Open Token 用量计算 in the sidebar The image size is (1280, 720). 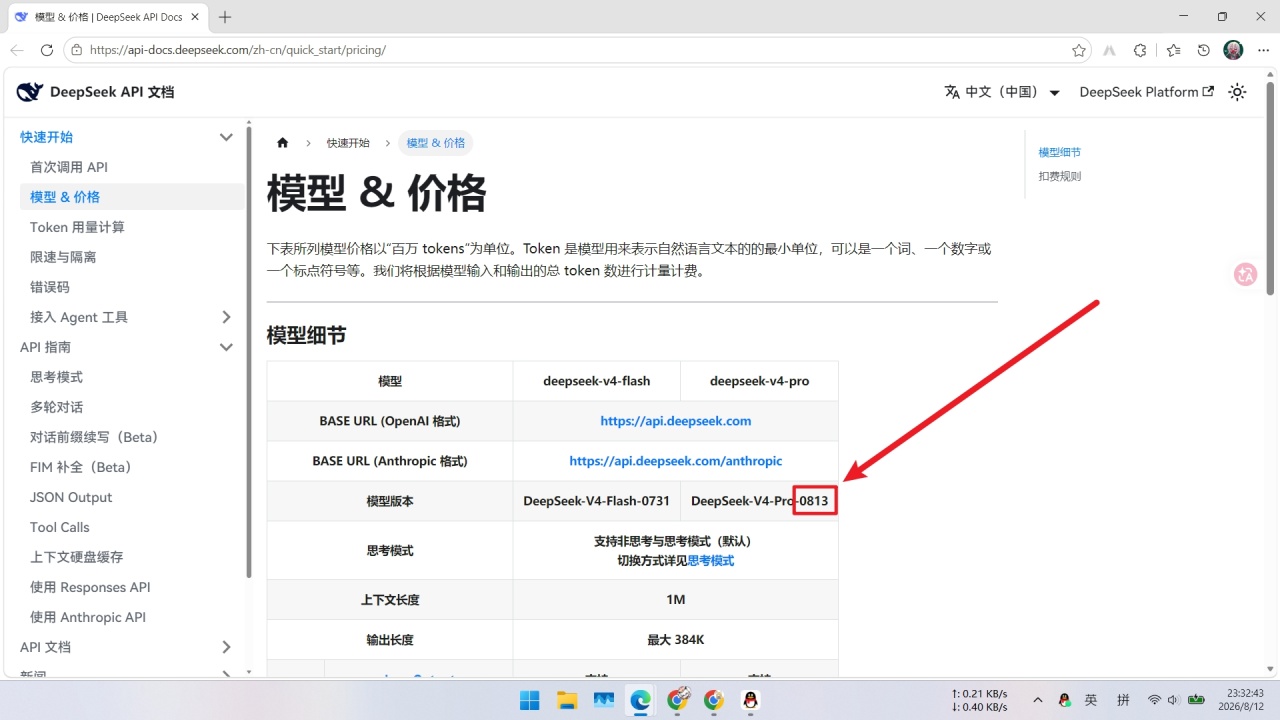tap(77, 227)
